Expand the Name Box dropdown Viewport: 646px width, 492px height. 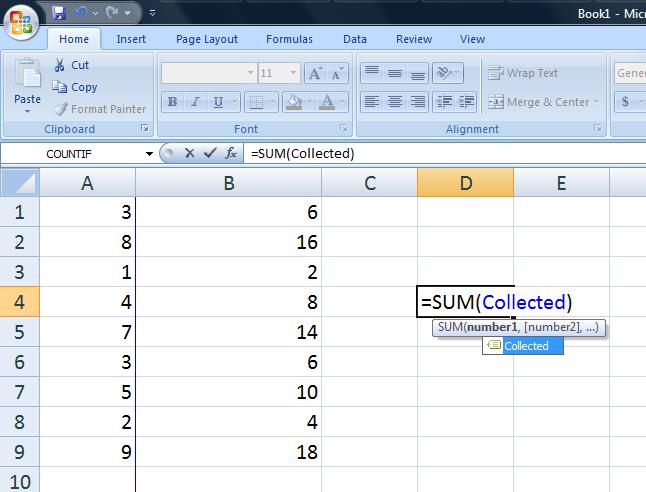[149, 154]
